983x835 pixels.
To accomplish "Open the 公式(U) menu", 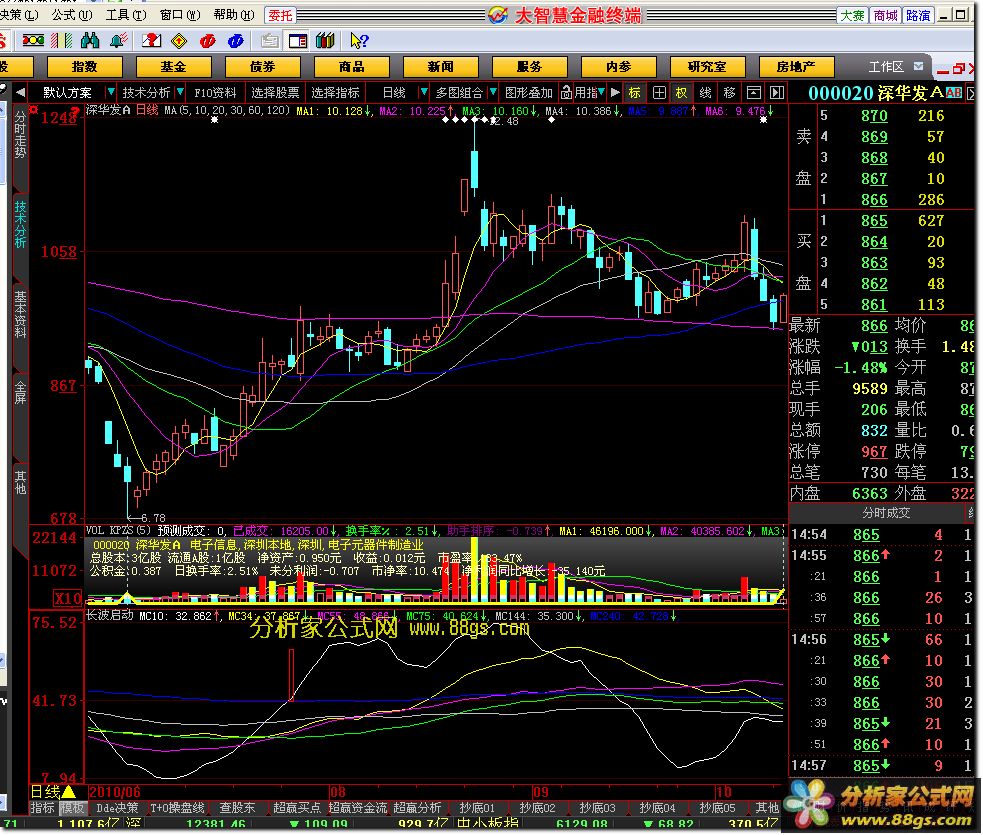I will [x=71, y=14].
